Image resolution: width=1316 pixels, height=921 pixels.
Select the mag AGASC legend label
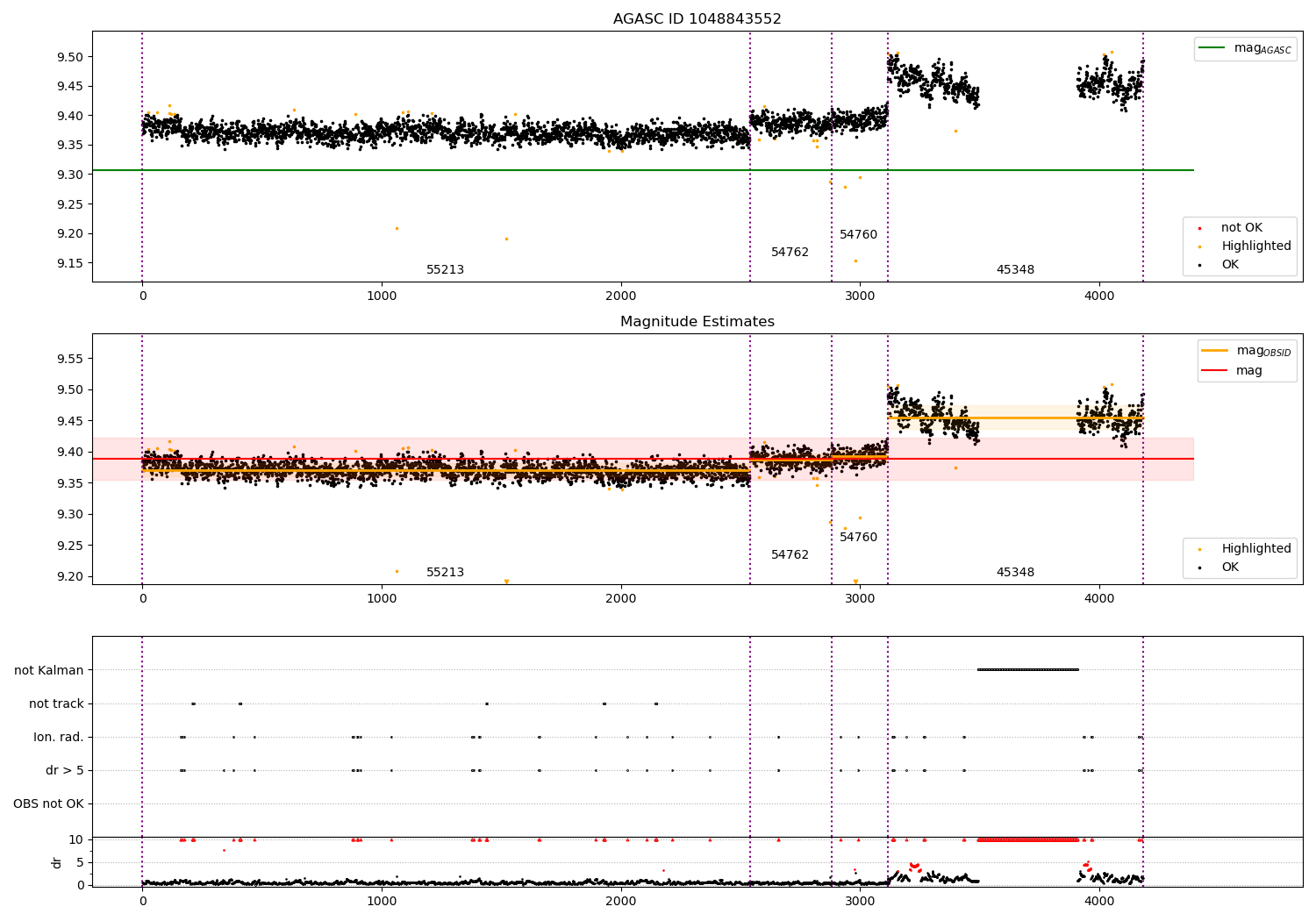point(1262,49)
